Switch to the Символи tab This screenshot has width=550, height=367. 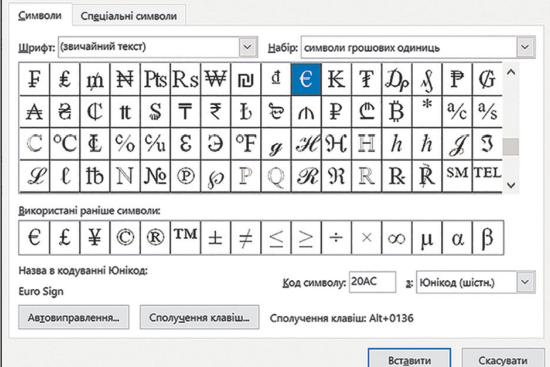coord(40,15)
